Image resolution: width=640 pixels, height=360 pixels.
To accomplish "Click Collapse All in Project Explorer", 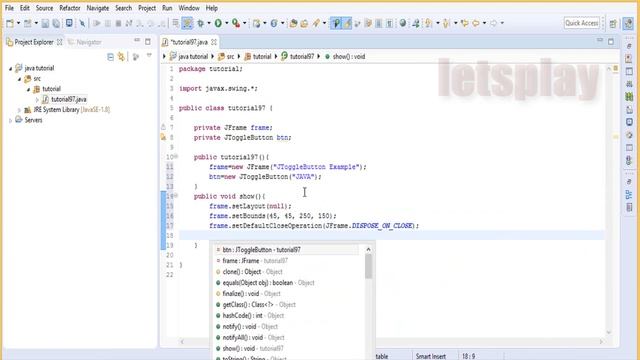I will click(110, 57).
